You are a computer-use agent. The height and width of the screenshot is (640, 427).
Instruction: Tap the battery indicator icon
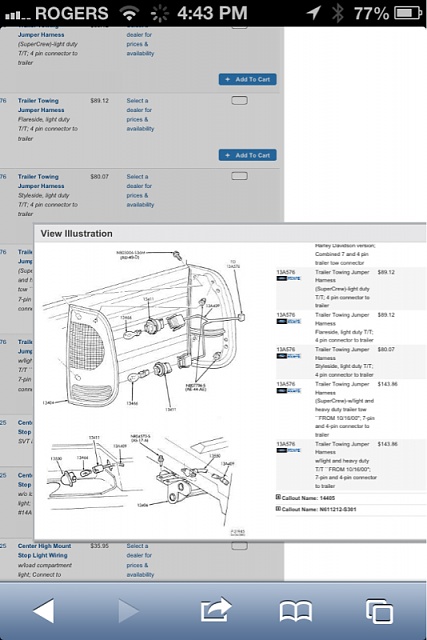(408, 13)
